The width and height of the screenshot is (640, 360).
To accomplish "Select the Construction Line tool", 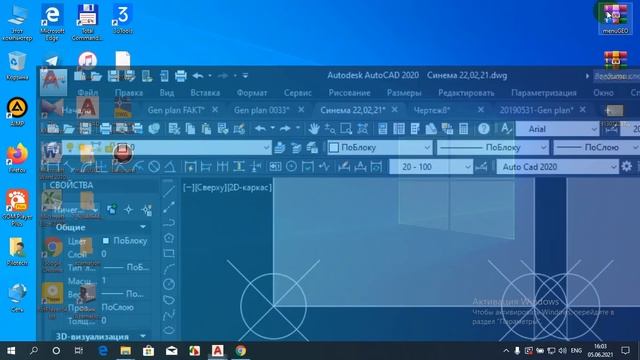I will pos(169,207).
